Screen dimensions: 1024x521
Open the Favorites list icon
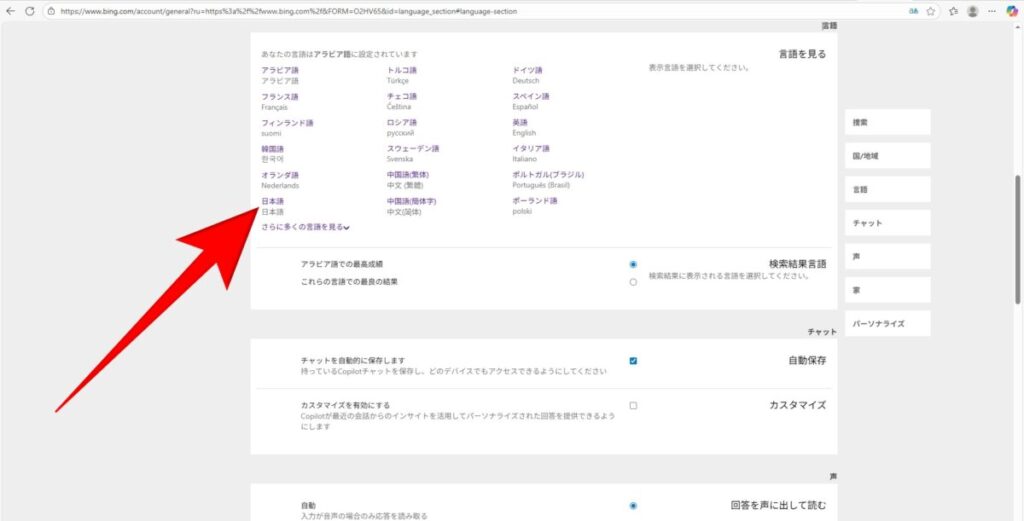(x=953, y=11)
